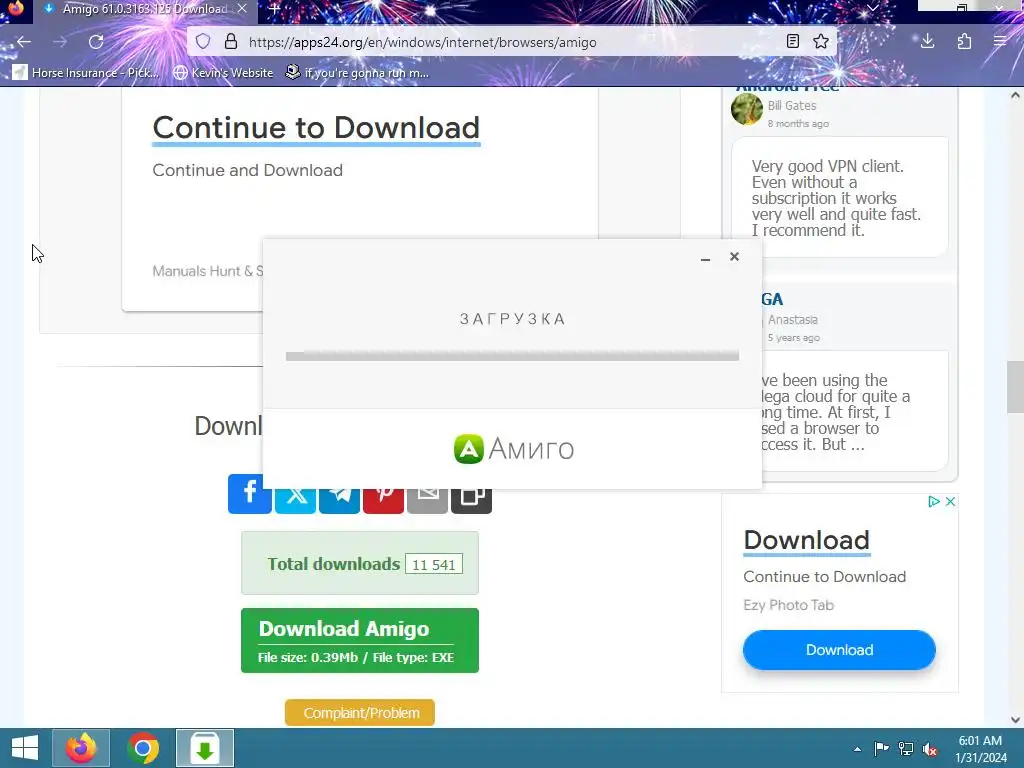This screenshot has width=1024, height=768.
Task: Open network tray icon
Action: [x=906, y=749]
